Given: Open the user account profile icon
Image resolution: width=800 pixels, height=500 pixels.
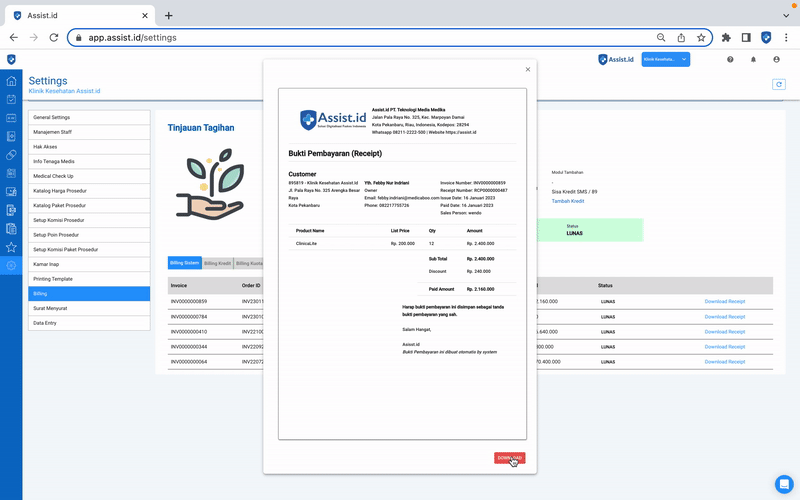Looking at the screenshot, I should click(x=776, y=60).
